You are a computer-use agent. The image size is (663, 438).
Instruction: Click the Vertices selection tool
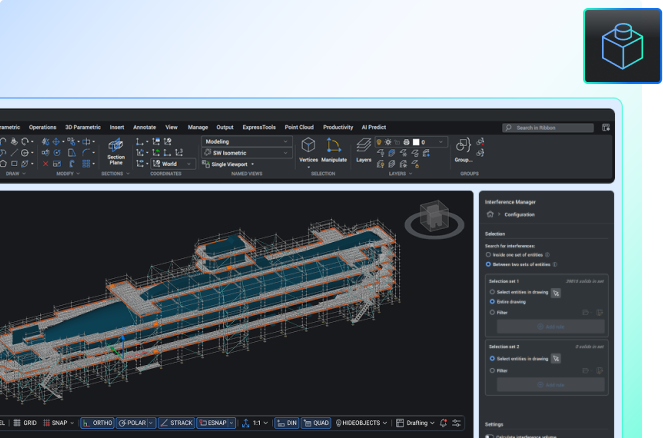(x=308, y=150)
